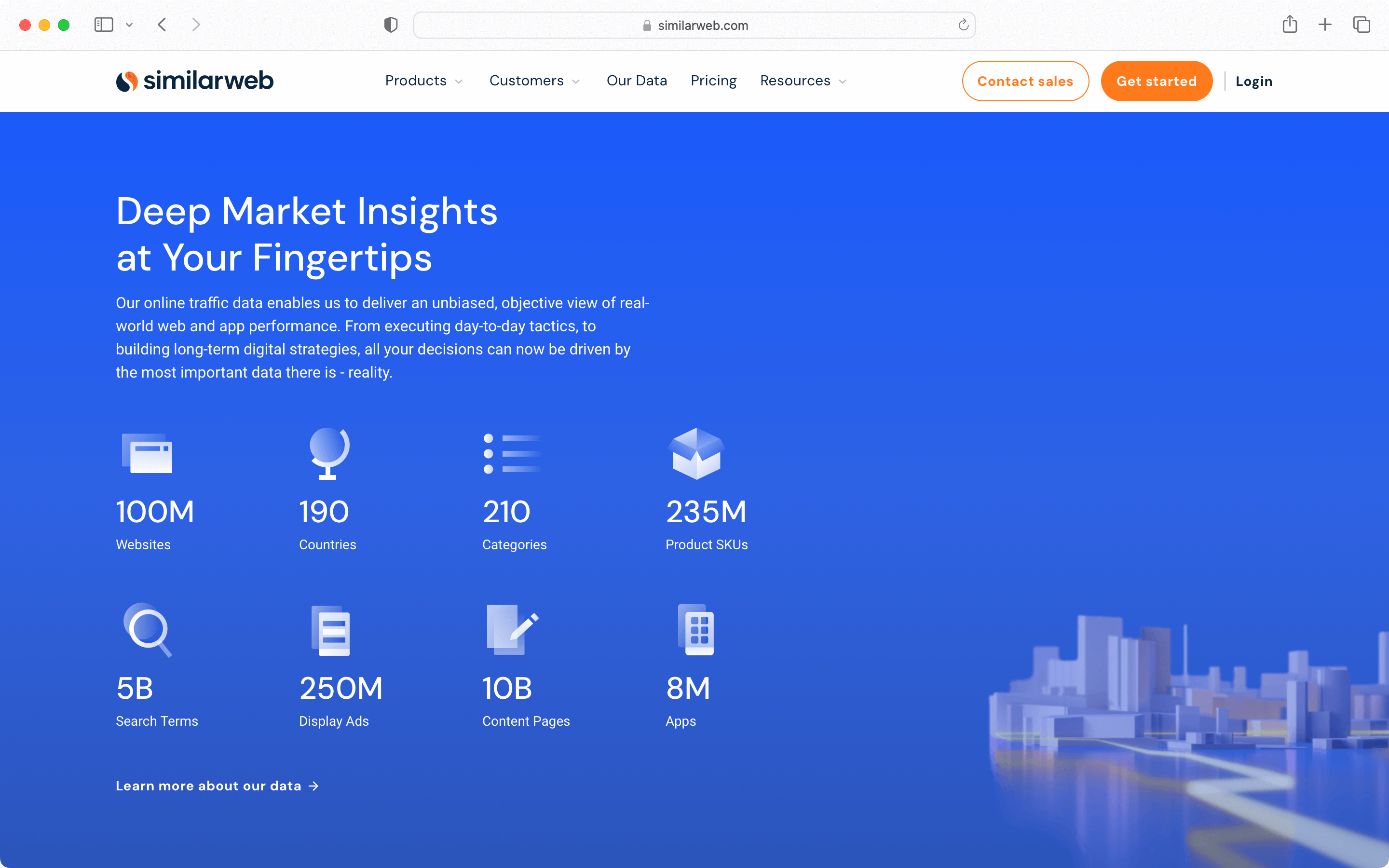
Task: Open a new tab with the plus icon
Action: (x=1325, y=25)
